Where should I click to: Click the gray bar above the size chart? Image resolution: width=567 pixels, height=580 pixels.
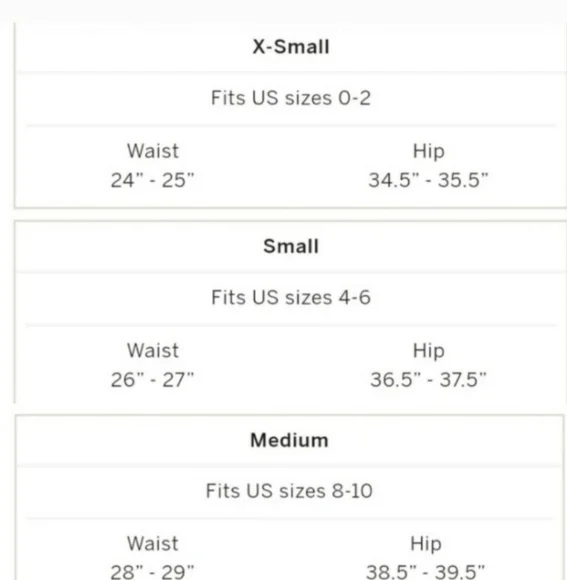tap(283, 11)
